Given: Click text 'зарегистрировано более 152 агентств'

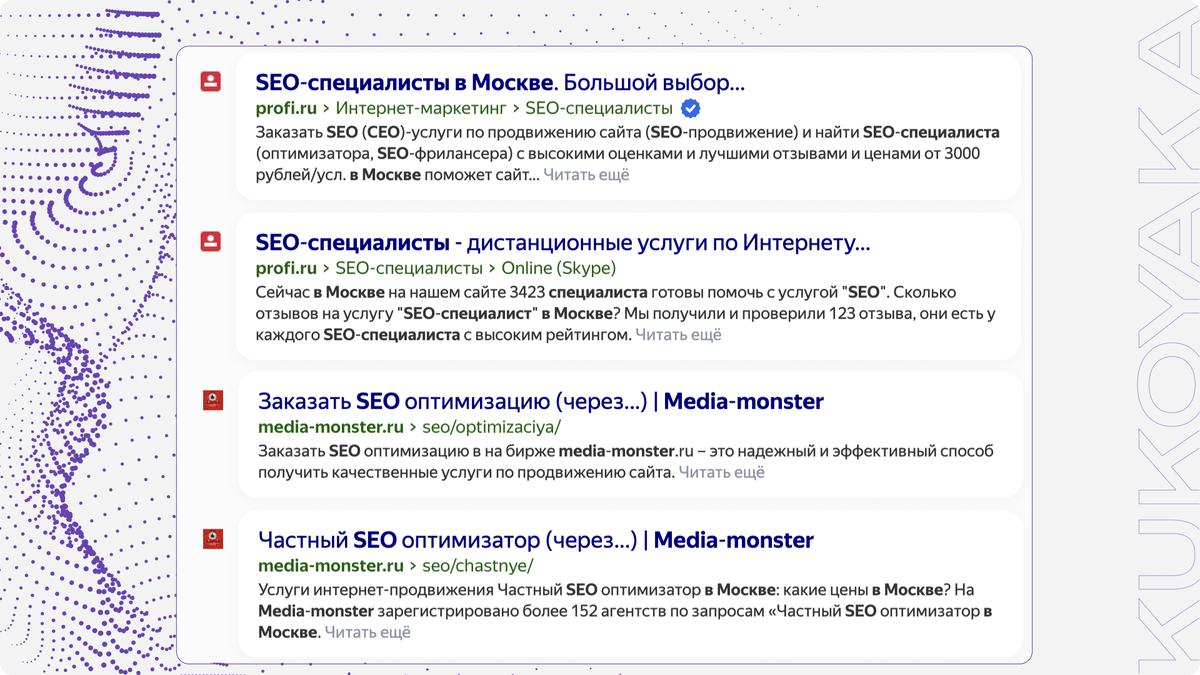Looking at the screenshot, I should click(x=509, y=611).
